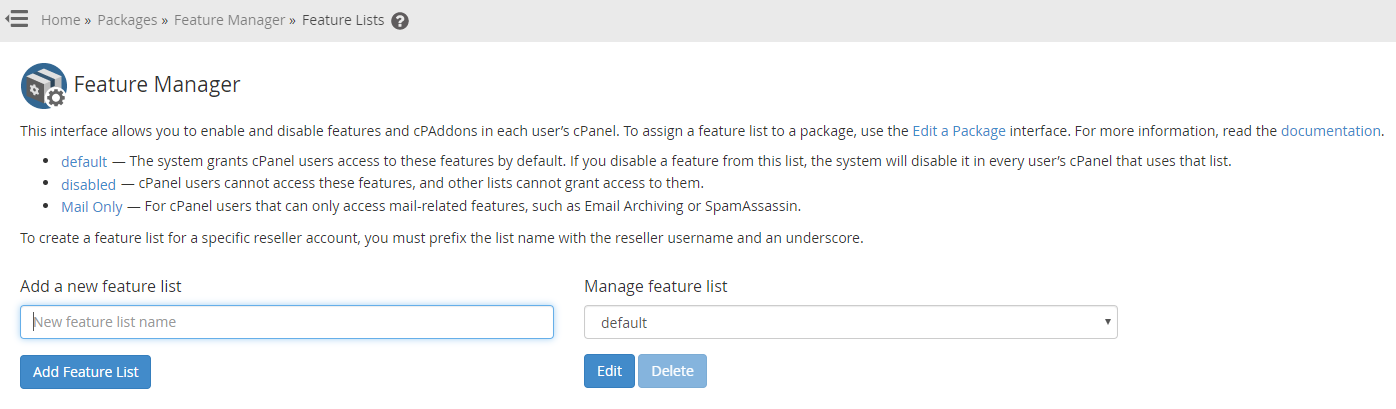Click the Feature Manager package gear icon

tap(44, 86)
